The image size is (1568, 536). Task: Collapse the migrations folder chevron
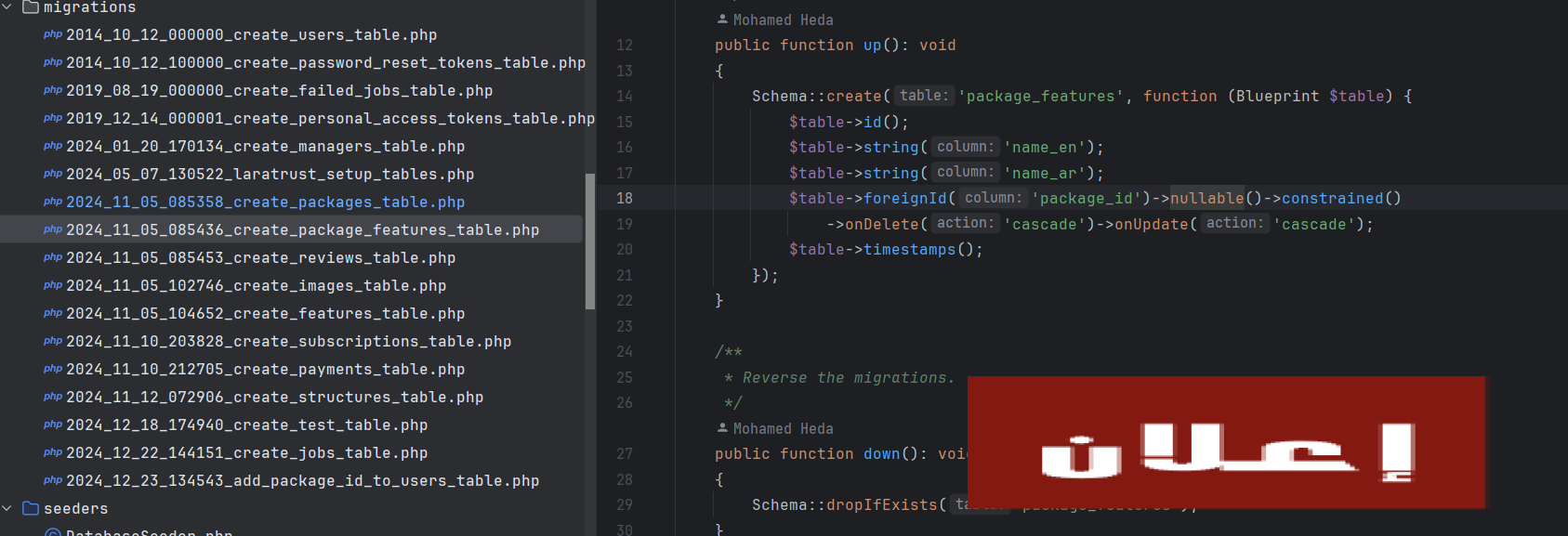click(7, 7)
